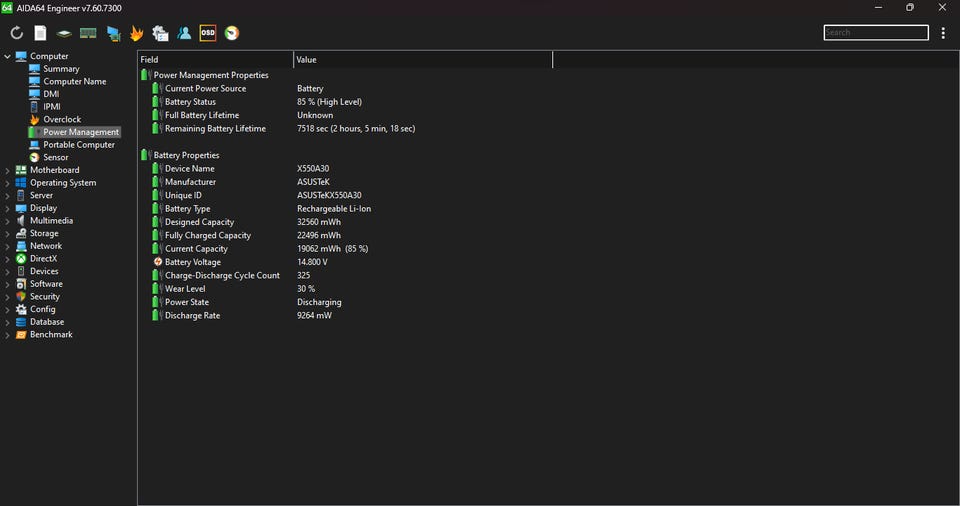Expand the Display tree node
The width and height of the screenshot is (960, 506).
click(x=7, y=208)
